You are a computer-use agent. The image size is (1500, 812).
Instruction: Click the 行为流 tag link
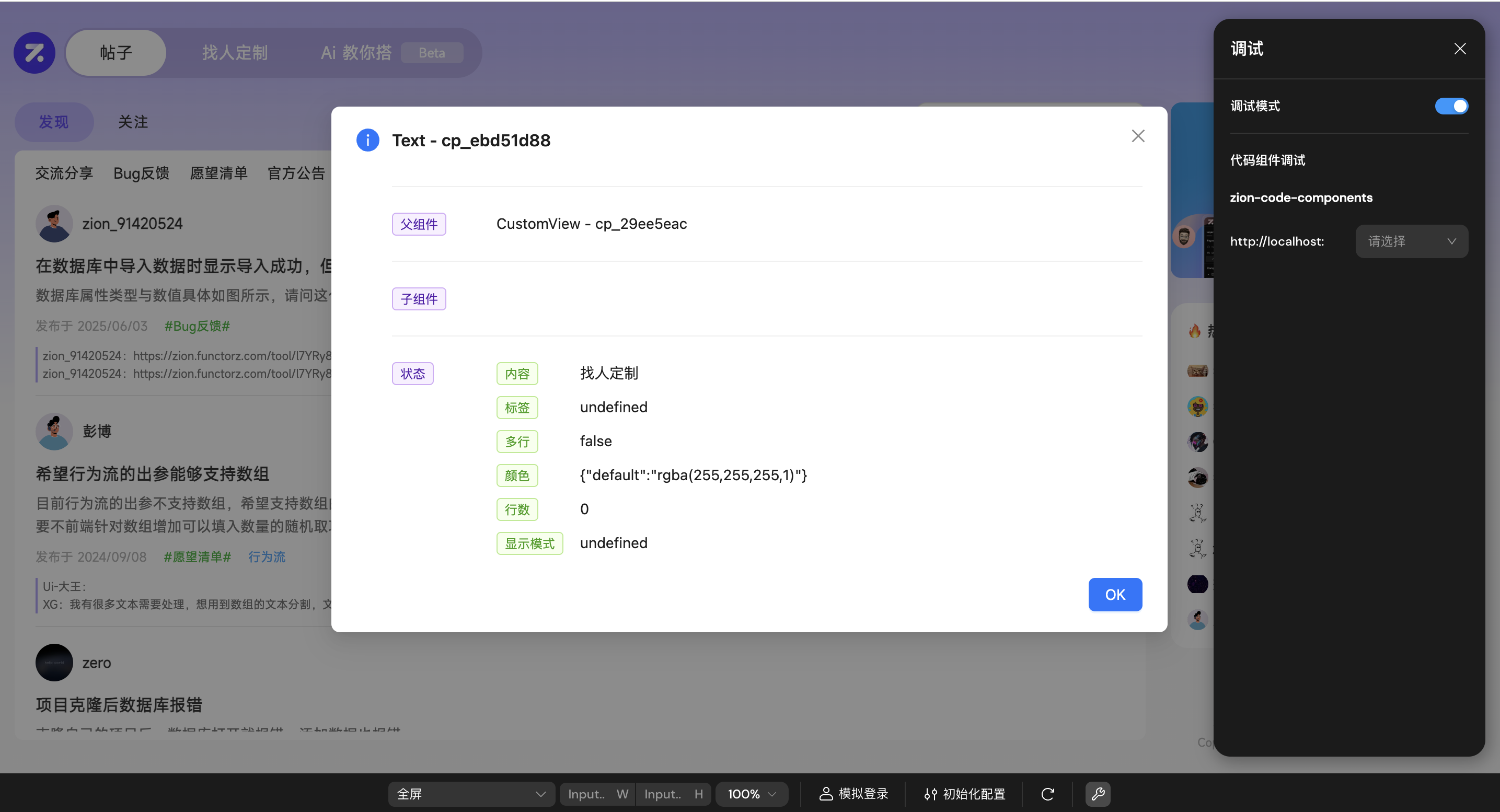[x=266, y=556]
